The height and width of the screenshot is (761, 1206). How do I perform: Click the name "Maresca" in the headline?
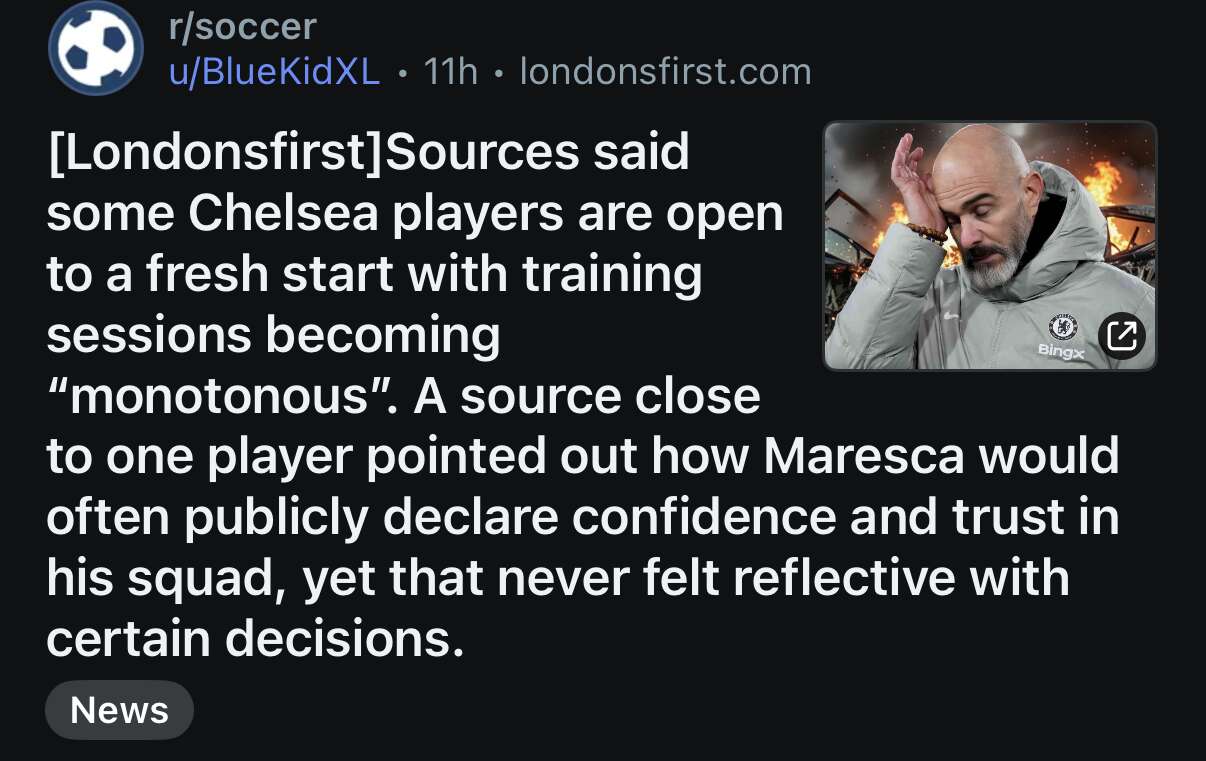pyautogui.click(x=864, y=457)
